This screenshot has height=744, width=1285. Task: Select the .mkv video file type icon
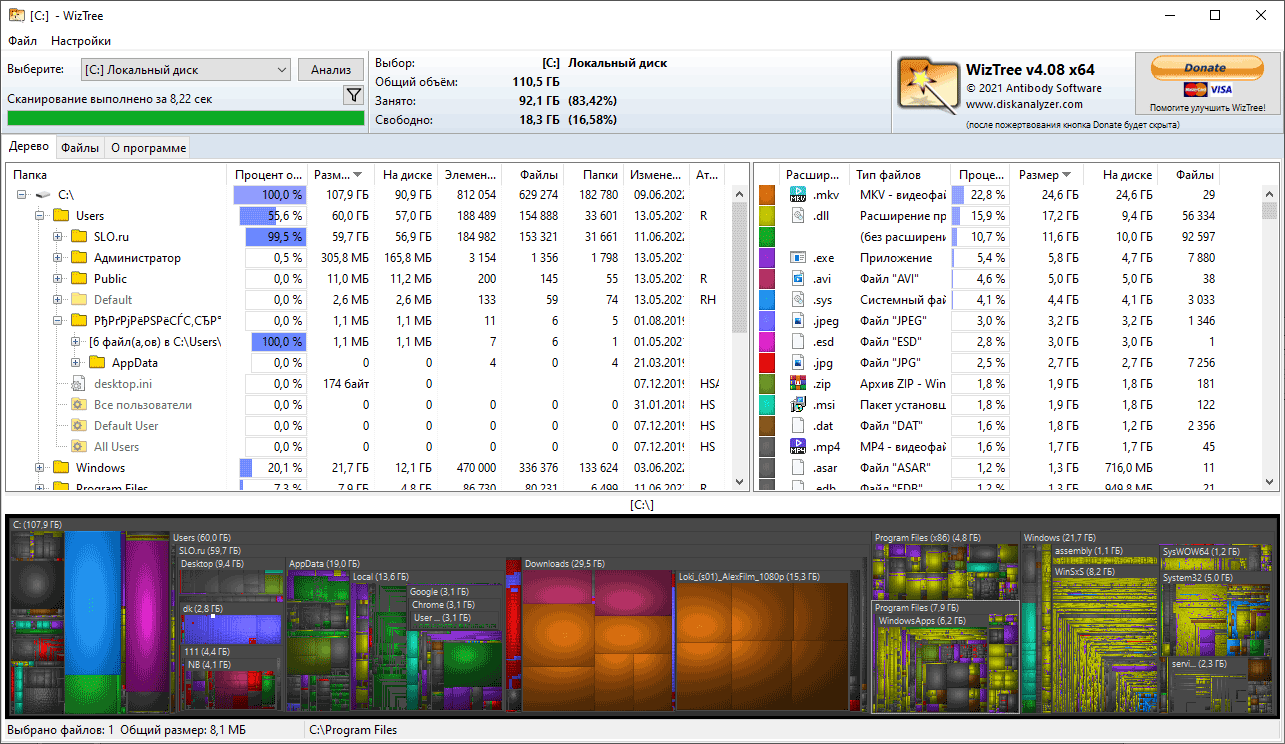(798, 194)
